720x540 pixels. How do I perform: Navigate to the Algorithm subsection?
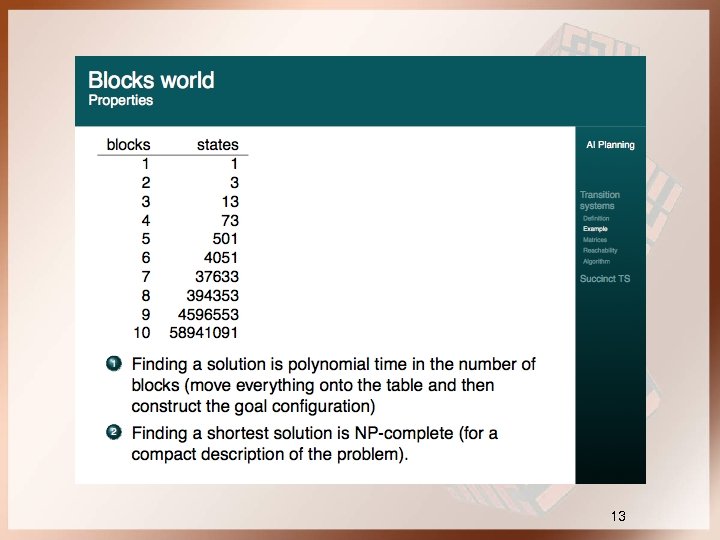(x=596, y=261)
